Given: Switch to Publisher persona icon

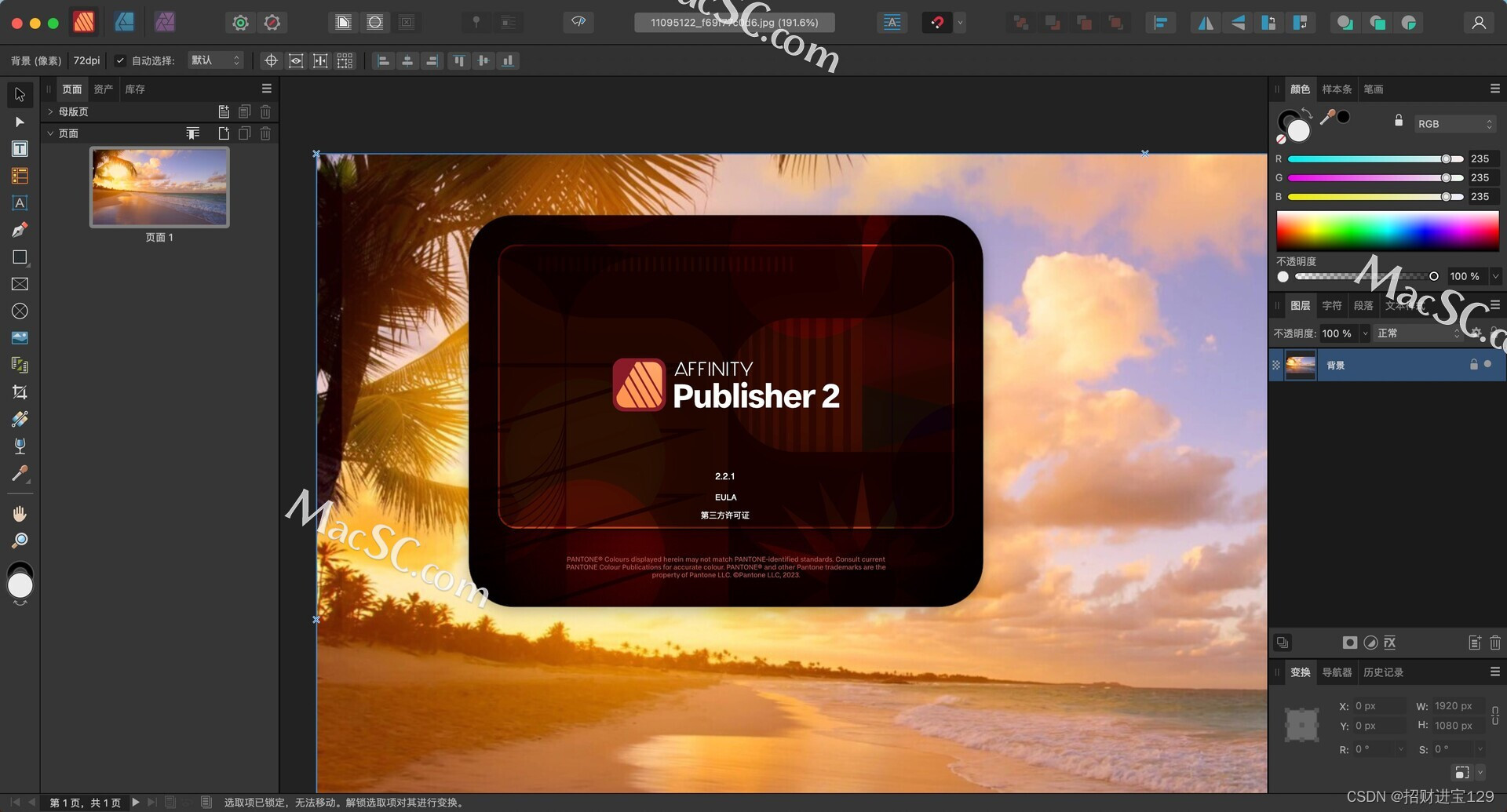Looking at the screenshot, I should (x=84, y=22).
